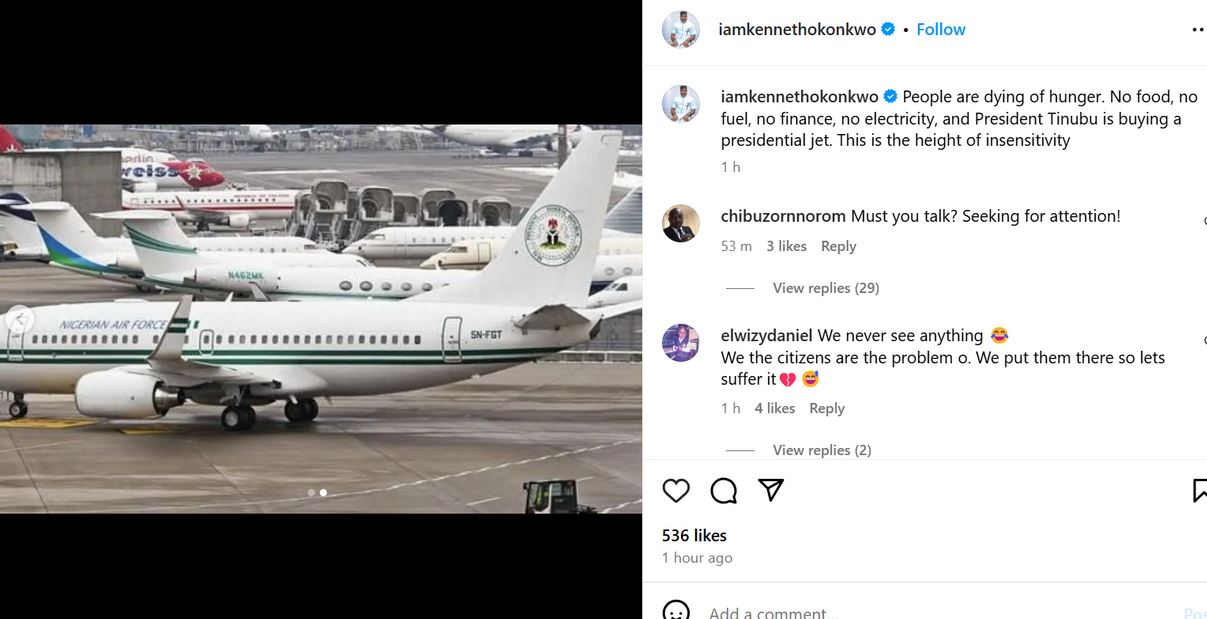Select the first carousel dot indicator
1207x619 pixels.
point(311,492)
